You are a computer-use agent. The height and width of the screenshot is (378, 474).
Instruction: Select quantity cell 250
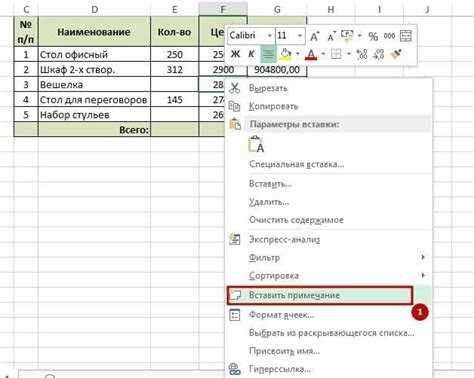[174, 54]
